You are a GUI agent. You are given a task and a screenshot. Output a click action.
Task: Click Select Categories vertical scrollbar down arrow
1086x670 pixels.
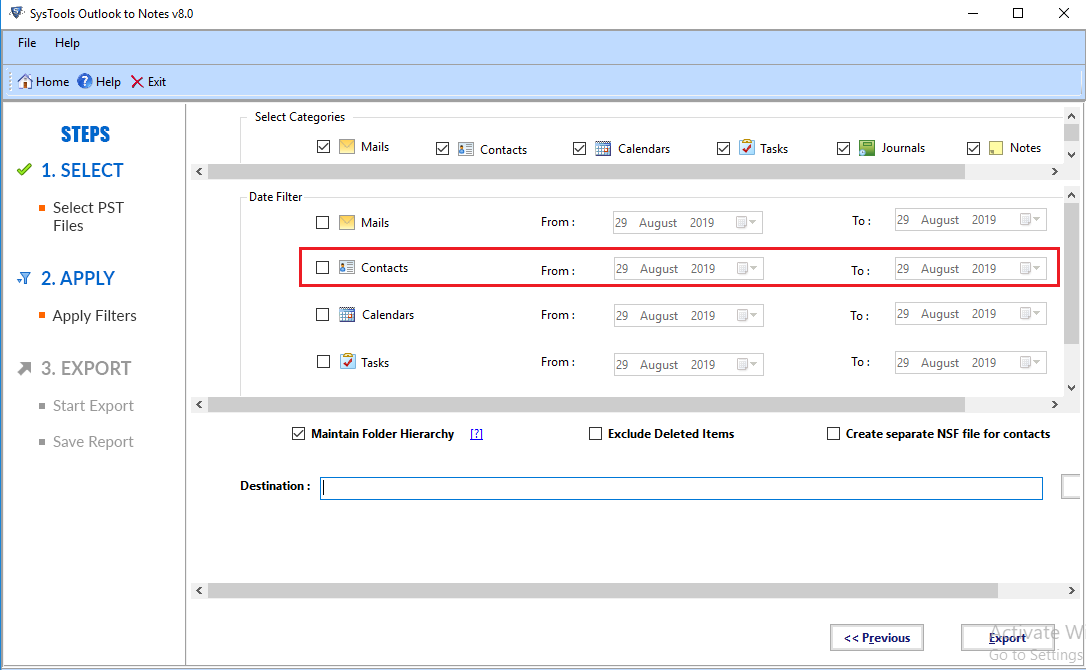coord(1071,155)
